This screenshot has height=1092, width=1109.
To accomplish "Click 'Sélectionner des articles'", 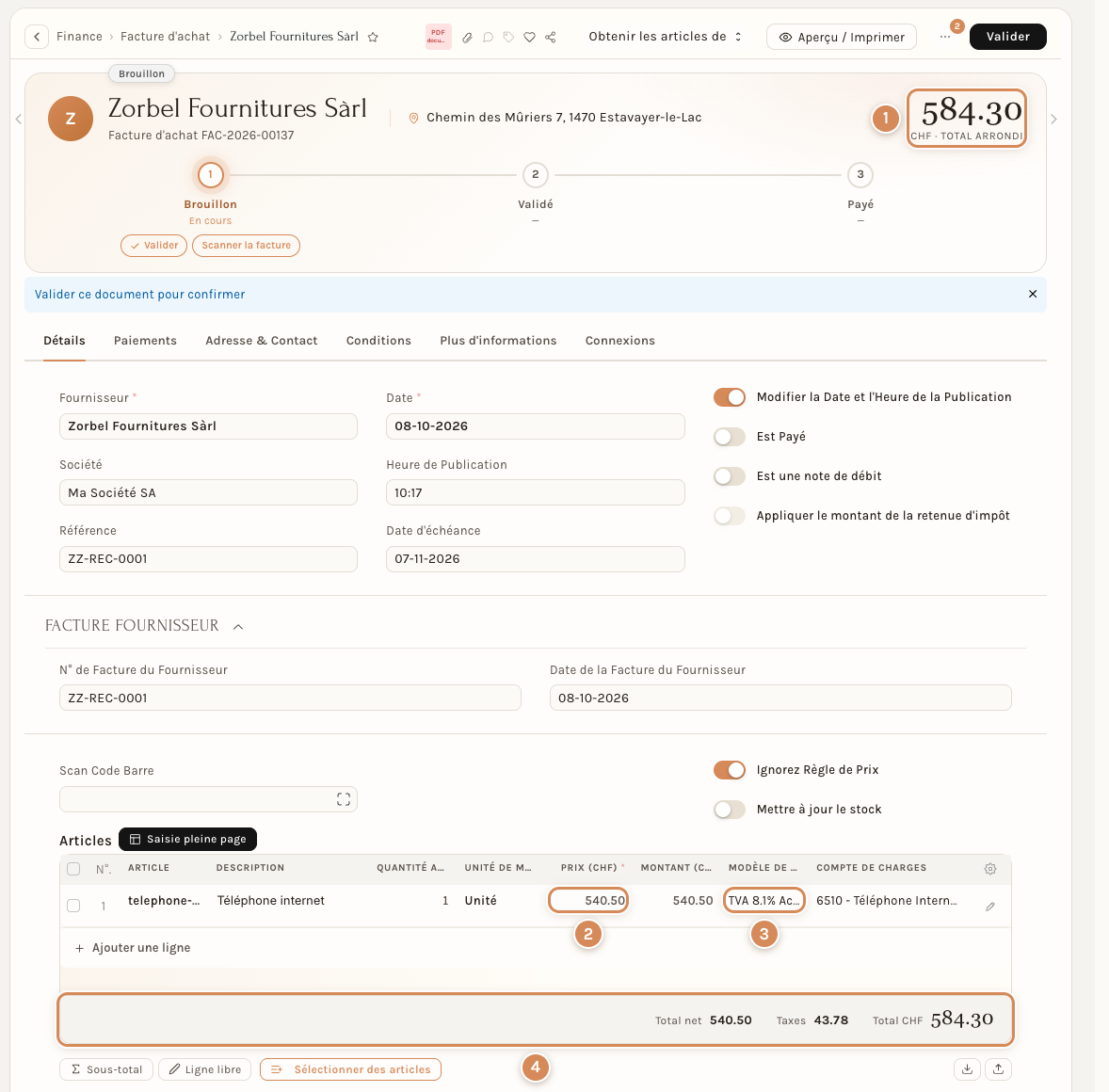I will coord(351,1069).
